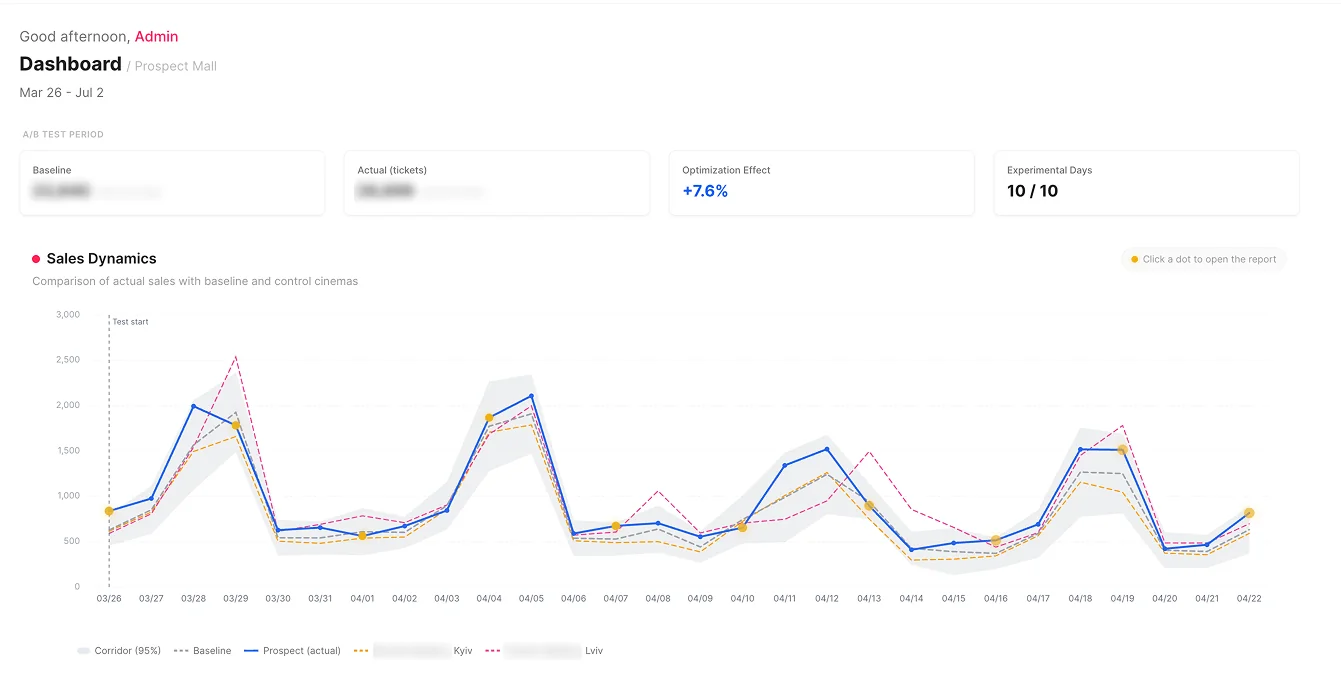The image size is (1341, 679).
Task: Click blue Prospect data point at 04/05
Action: click(531, 396)
